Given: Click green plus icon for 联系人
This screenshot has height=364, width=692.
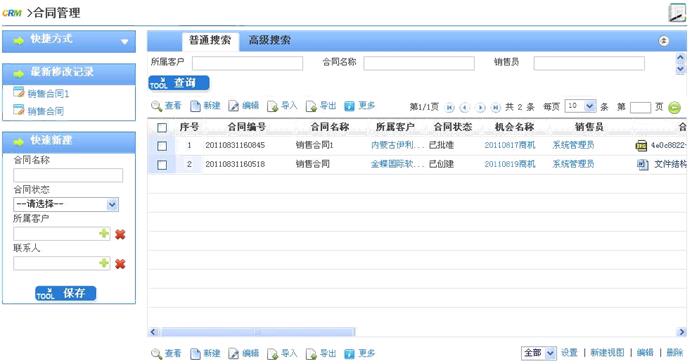Looking at the screenshot, I should tap(104, 263).
